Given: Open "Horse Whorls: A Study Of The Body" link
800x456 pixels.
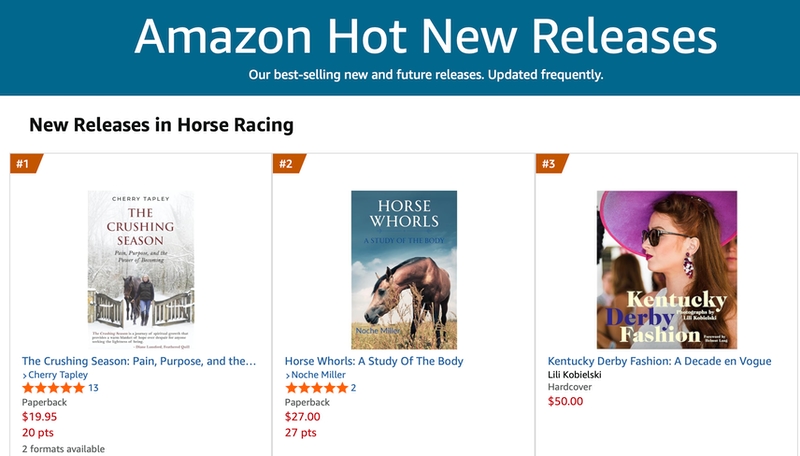Looking at the screenshot, I should [374, 361].
